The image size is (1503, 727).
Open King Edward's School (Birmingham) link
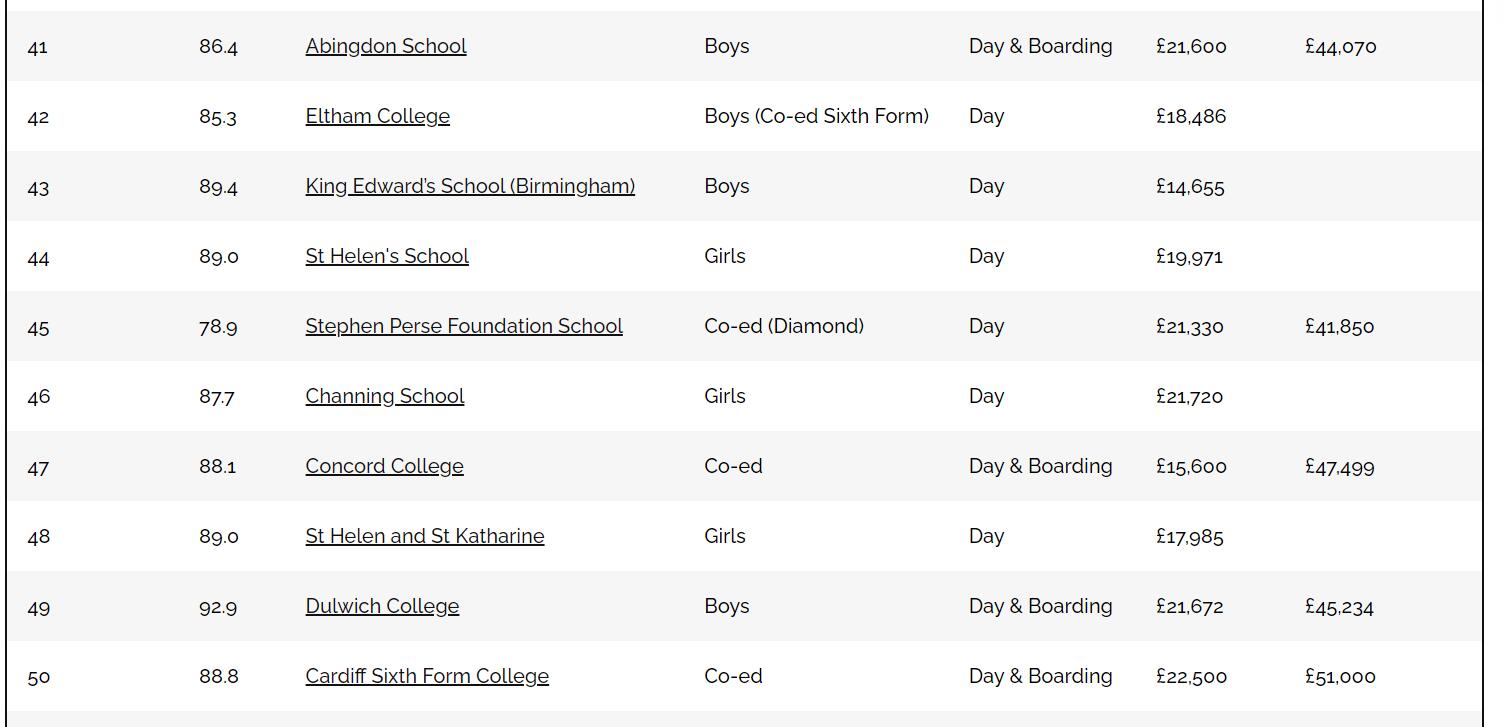pos(470,186)
